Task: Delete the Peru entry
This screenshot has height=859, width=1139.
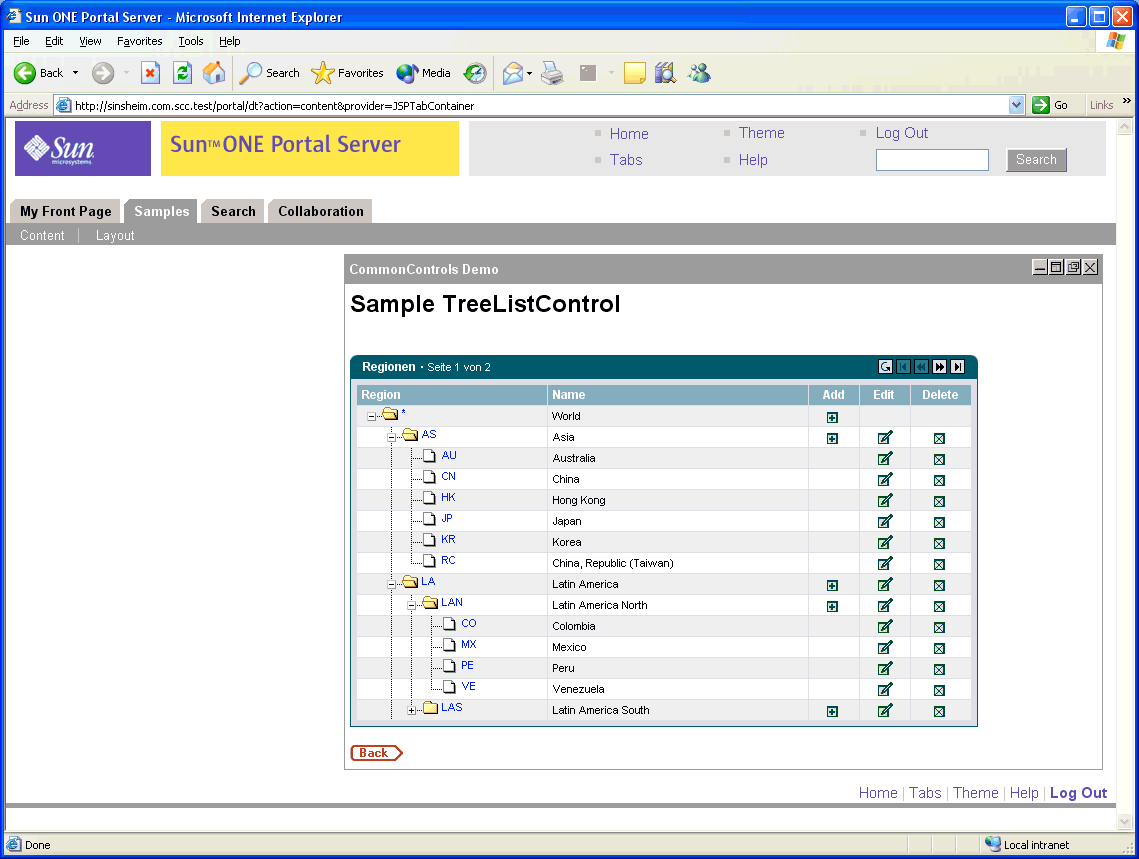Action: (939, 669)
